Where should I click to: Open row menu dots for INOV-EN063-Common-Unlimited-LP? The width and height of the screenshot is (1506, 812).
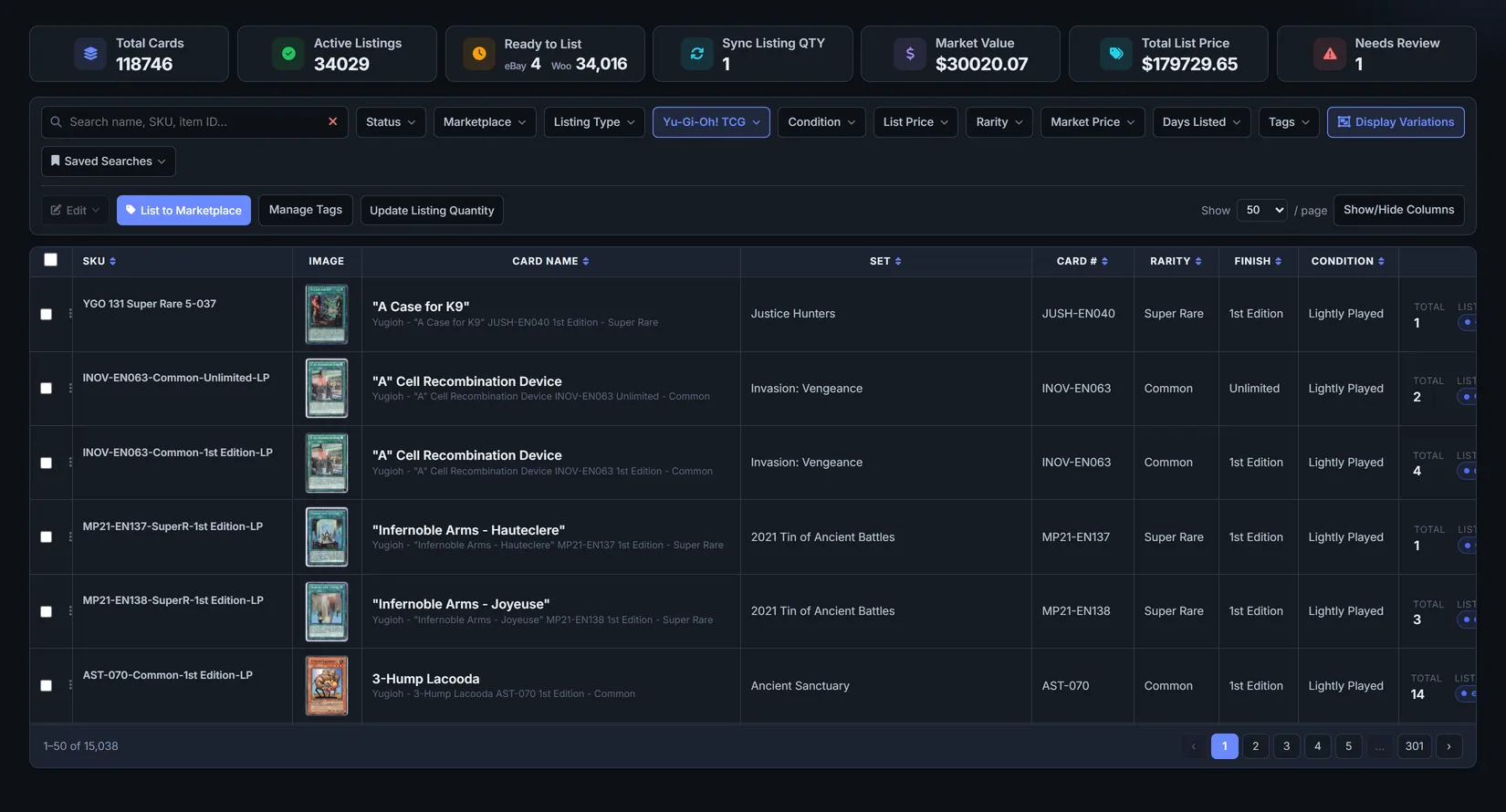[70, 388]
